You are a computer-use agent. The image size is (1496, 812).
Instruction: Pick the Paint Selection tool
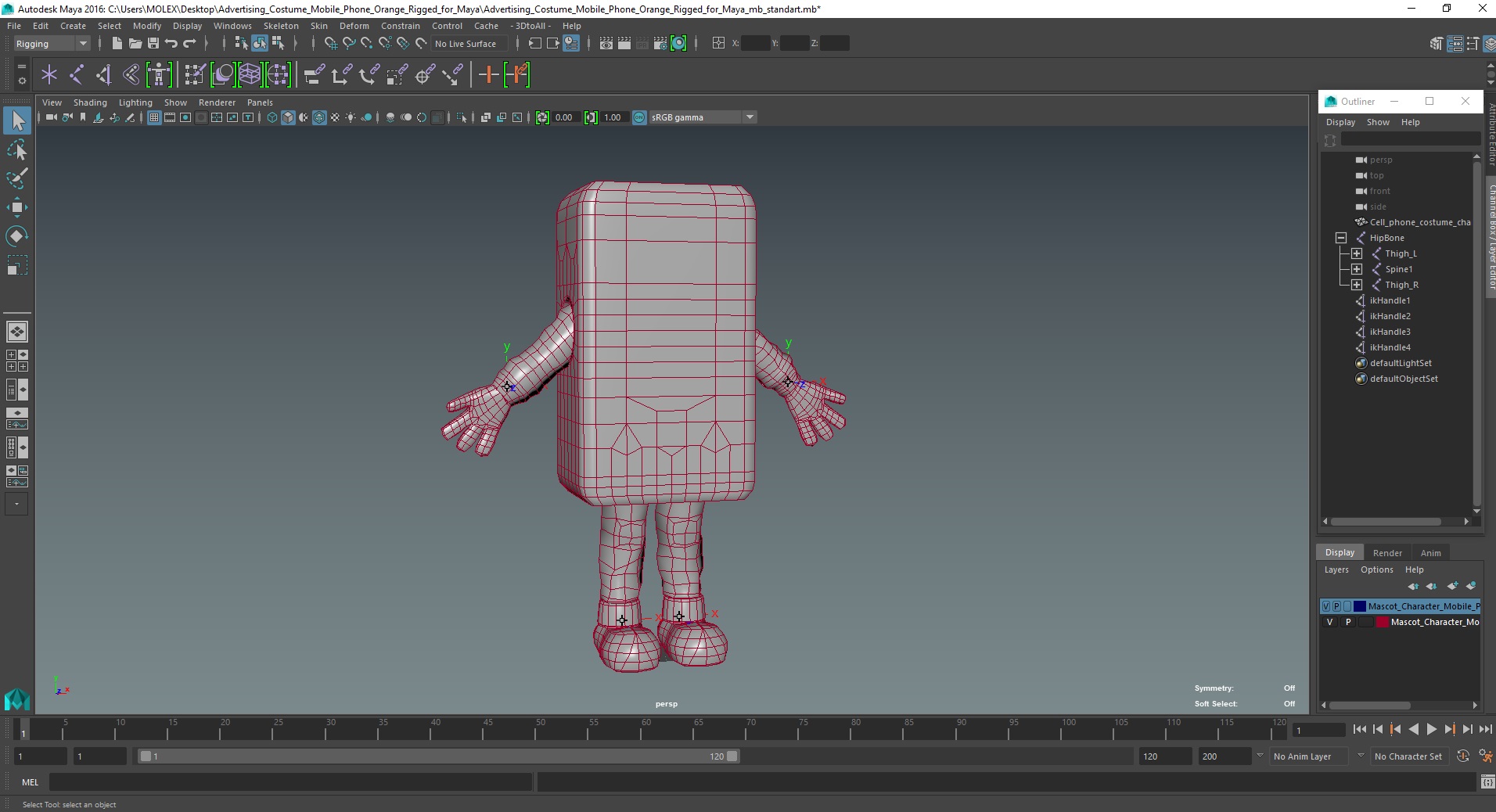coord(16,178)
